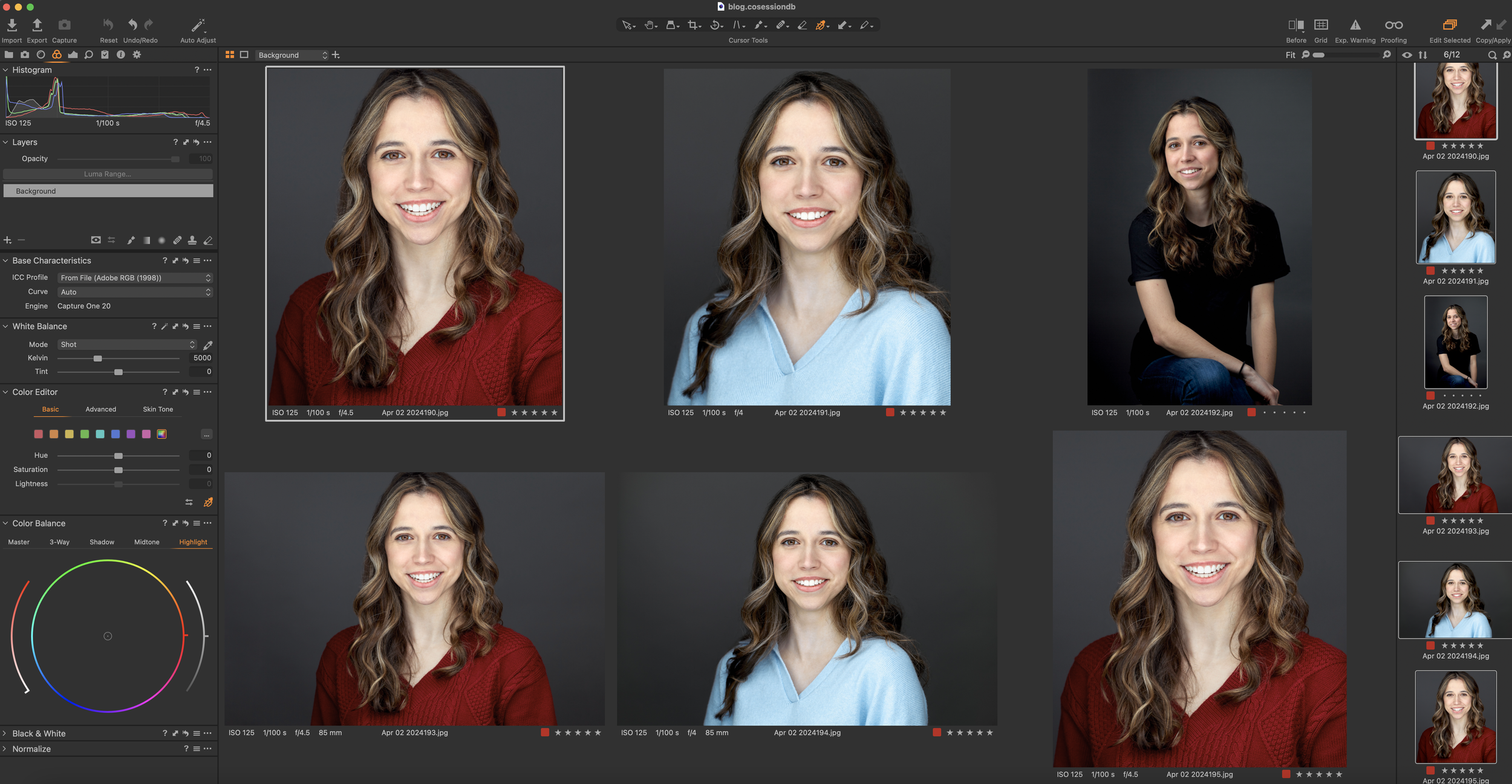Click the Luma Range button
The width and height of the screenshot is (1512, 784).
click(108, 174)
